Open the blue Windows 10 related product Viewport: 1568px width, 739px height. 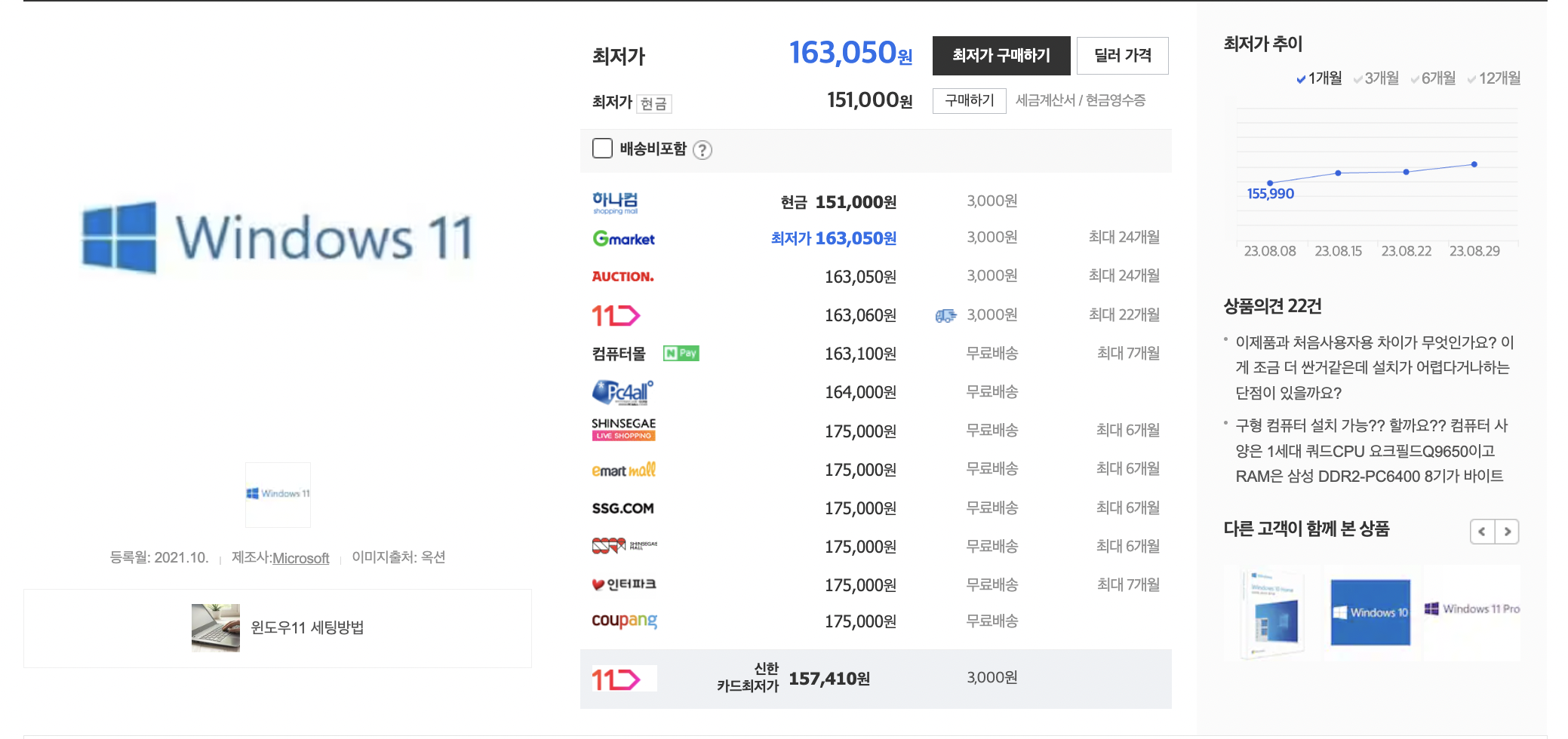click(x=1370, y=613)
